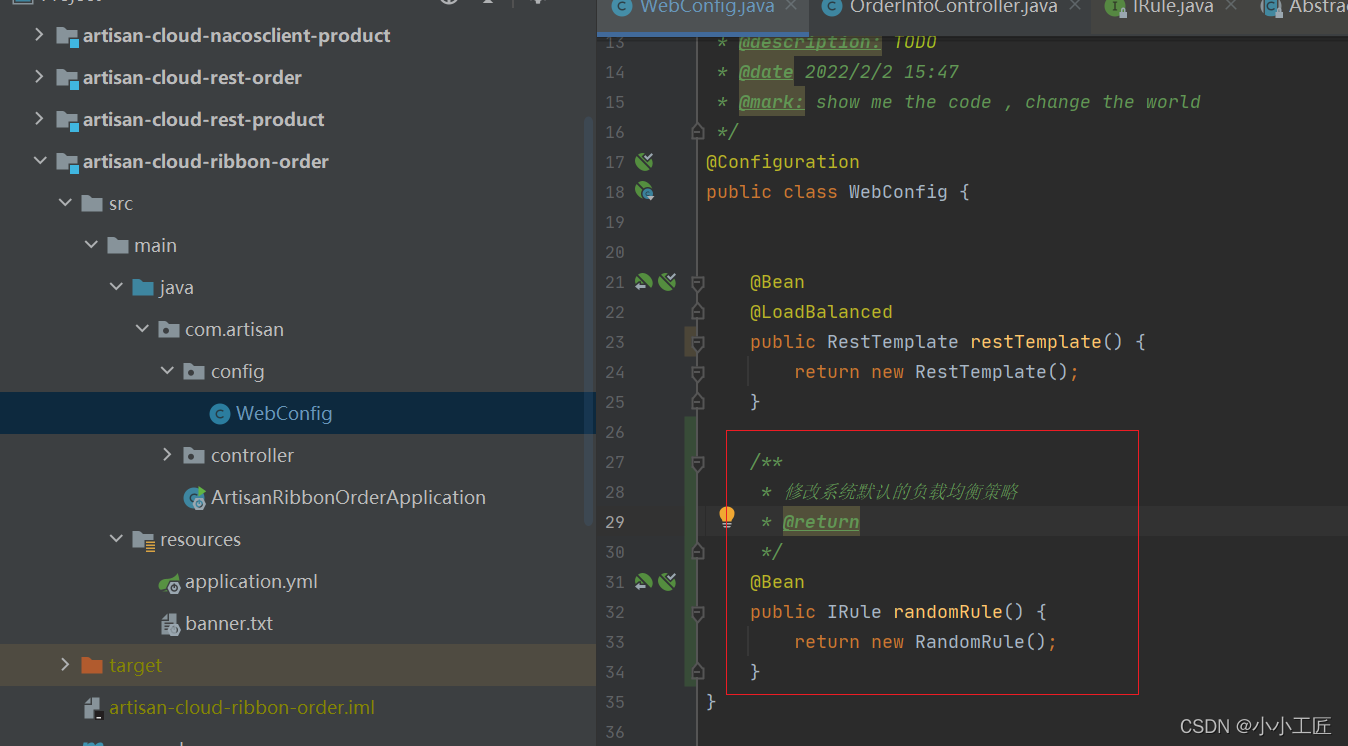Fold the Javadoc comment starting on line 27
Viewport: 1348px width, 746px height.
[x=698, y=462]
